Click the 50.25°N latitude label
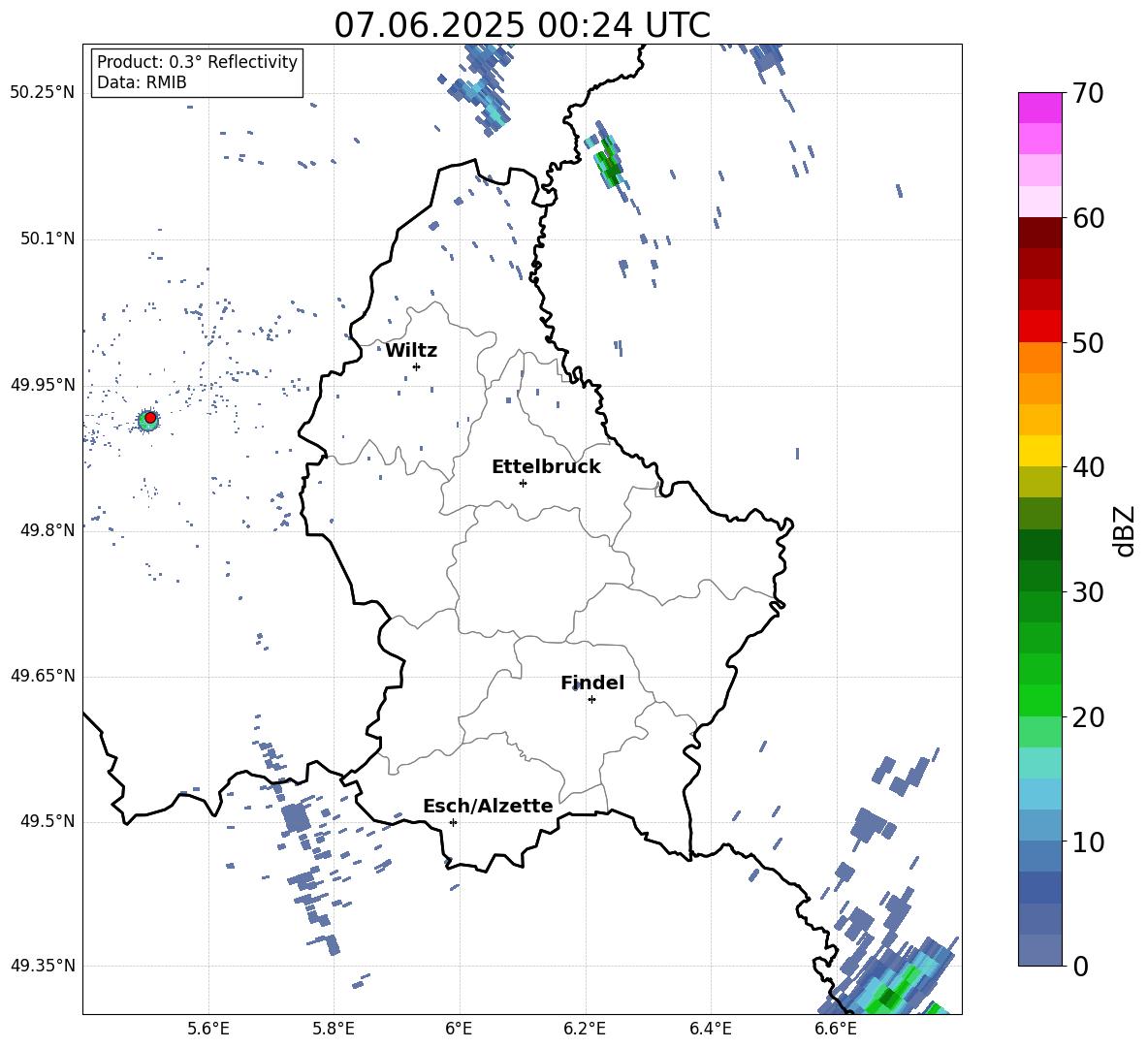The image size is (1148, 1048). 43,93
